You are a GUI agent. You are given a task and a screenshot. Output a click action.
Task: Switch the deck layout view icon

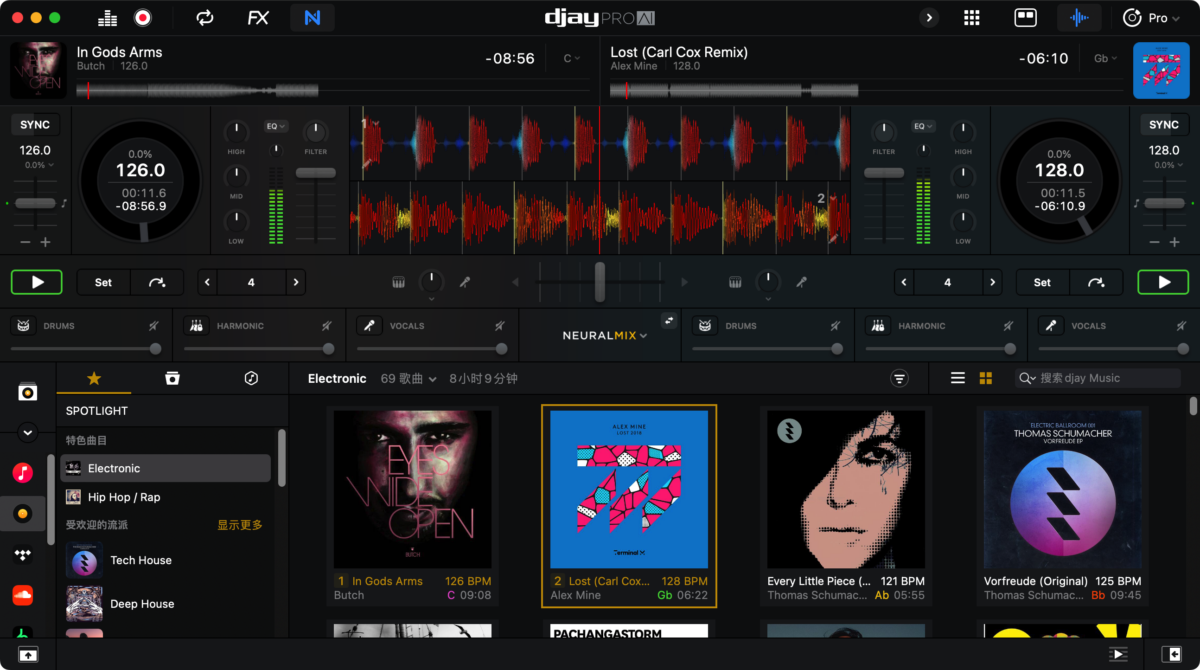tap(1025, 18)
